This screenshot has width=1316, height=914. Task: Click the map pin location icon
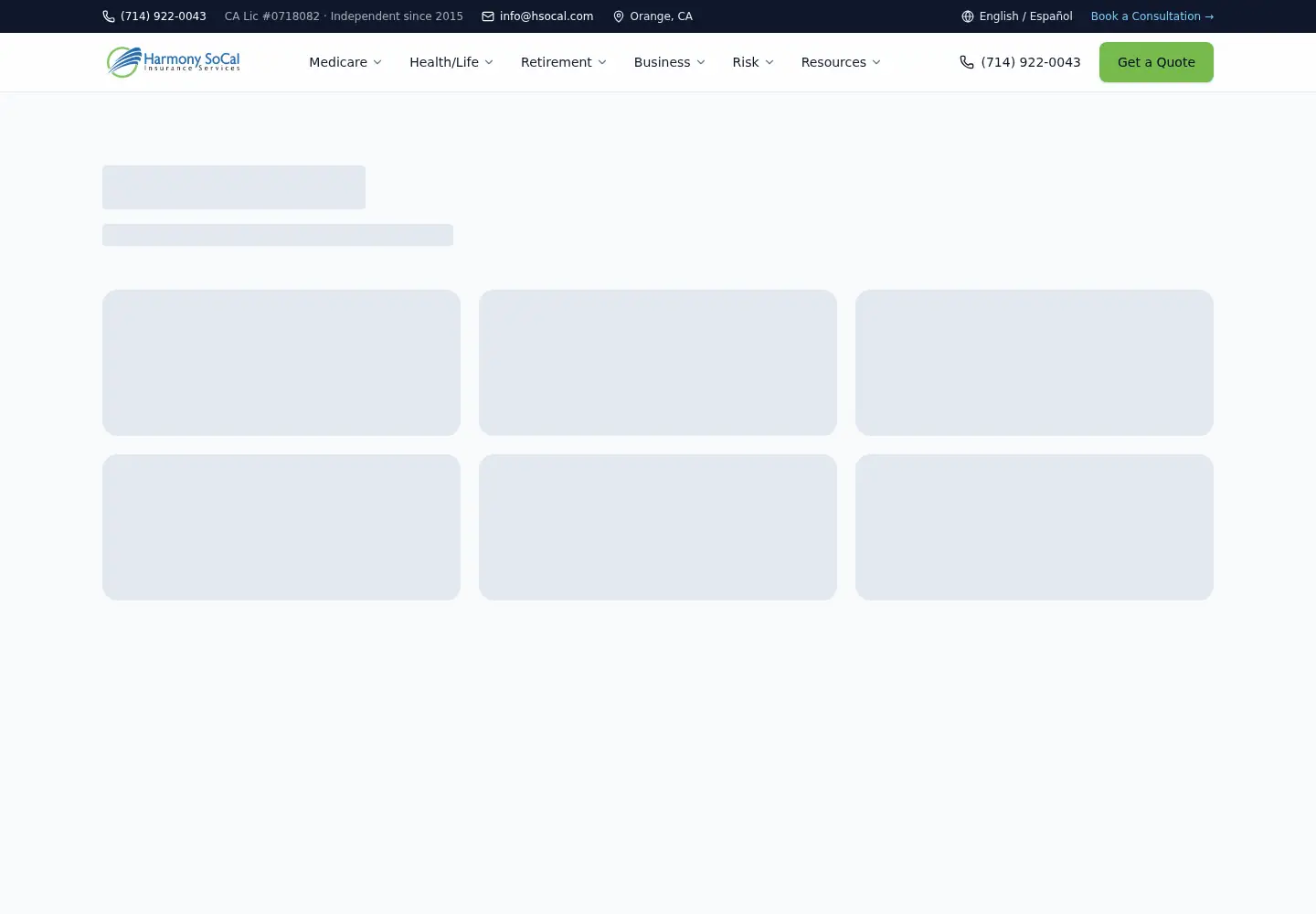pyautogui.click(x=619, y=16)
